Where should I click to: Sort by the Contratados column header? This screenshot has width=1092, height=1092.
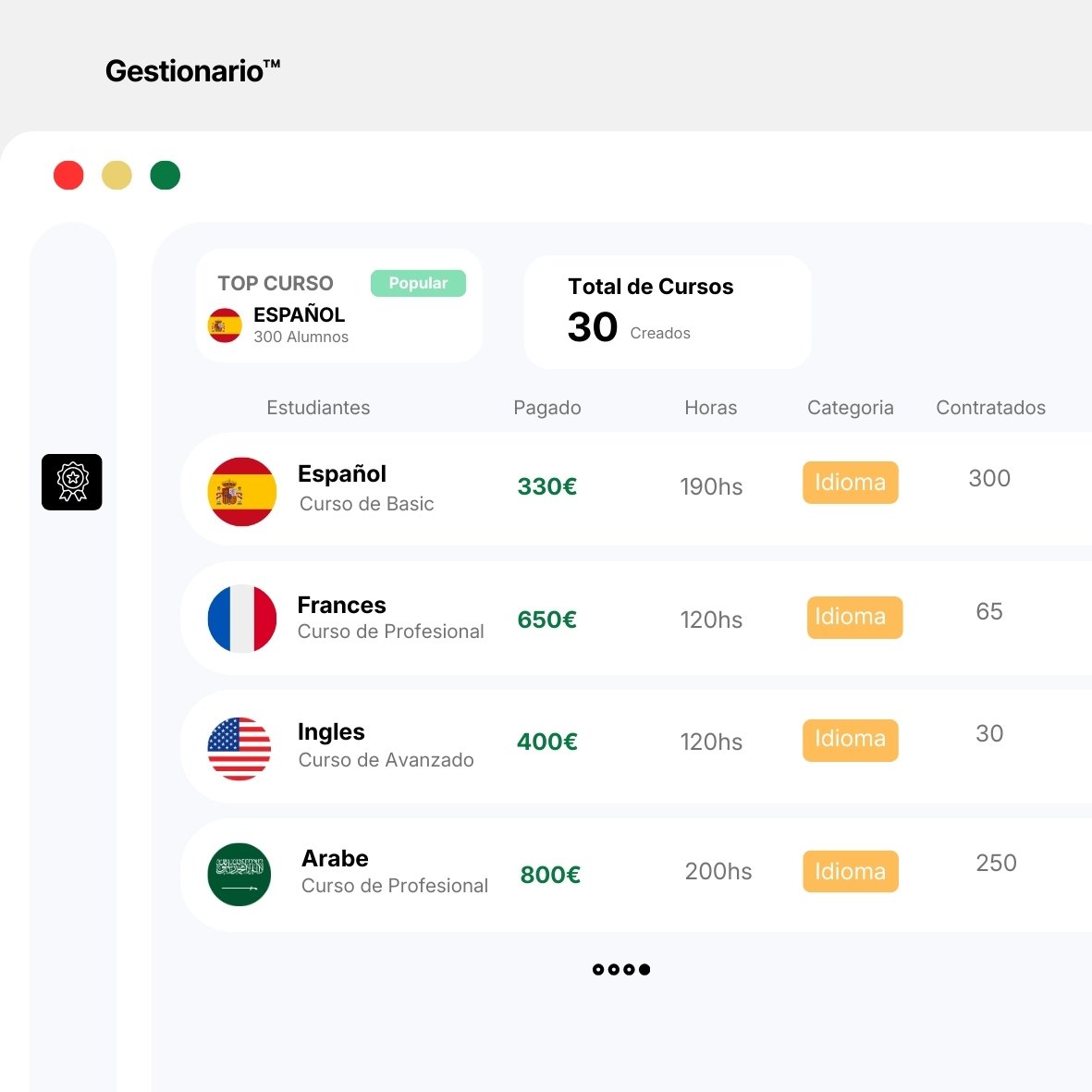pos(990,408)
